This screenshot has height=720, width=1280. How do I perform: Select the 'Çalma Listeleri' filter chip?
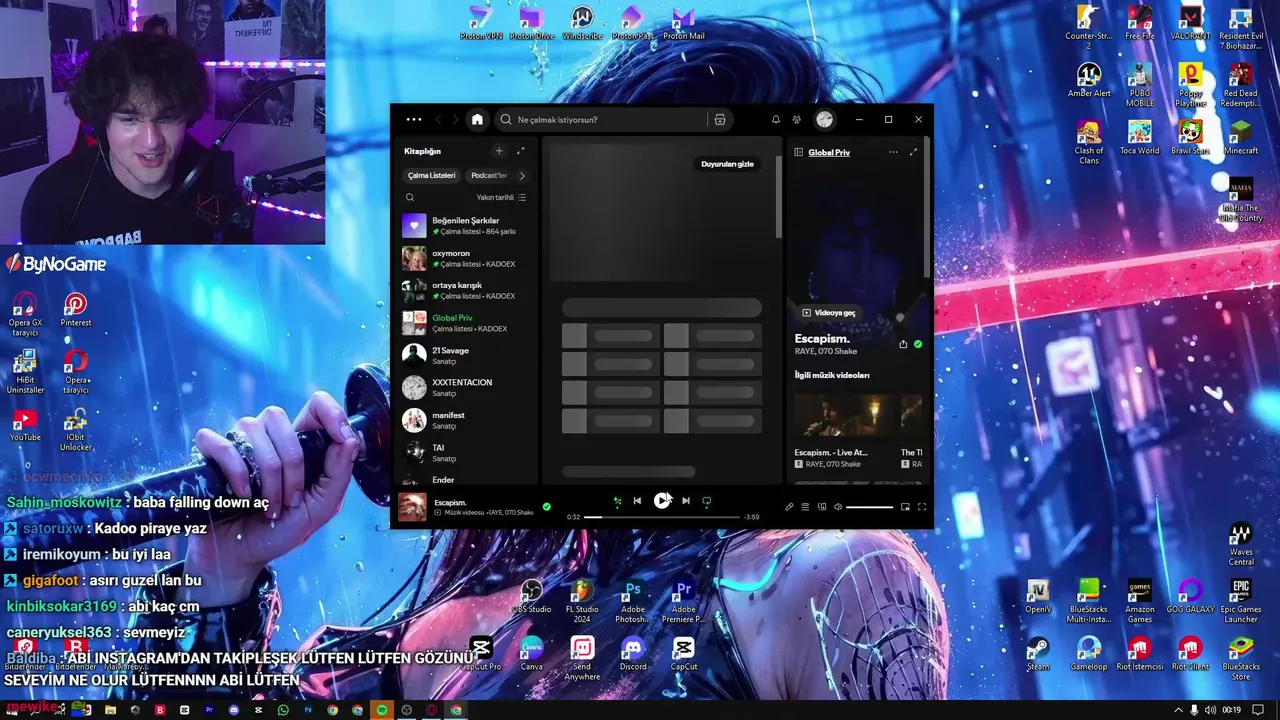(x=432, y=175)
